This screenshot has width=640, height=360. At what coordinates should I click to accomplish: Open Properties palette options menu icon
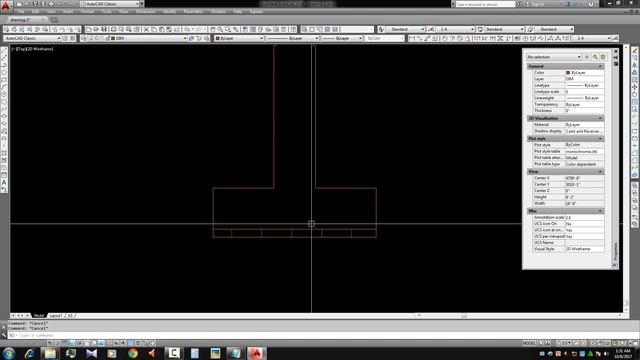tap(616, 64)
